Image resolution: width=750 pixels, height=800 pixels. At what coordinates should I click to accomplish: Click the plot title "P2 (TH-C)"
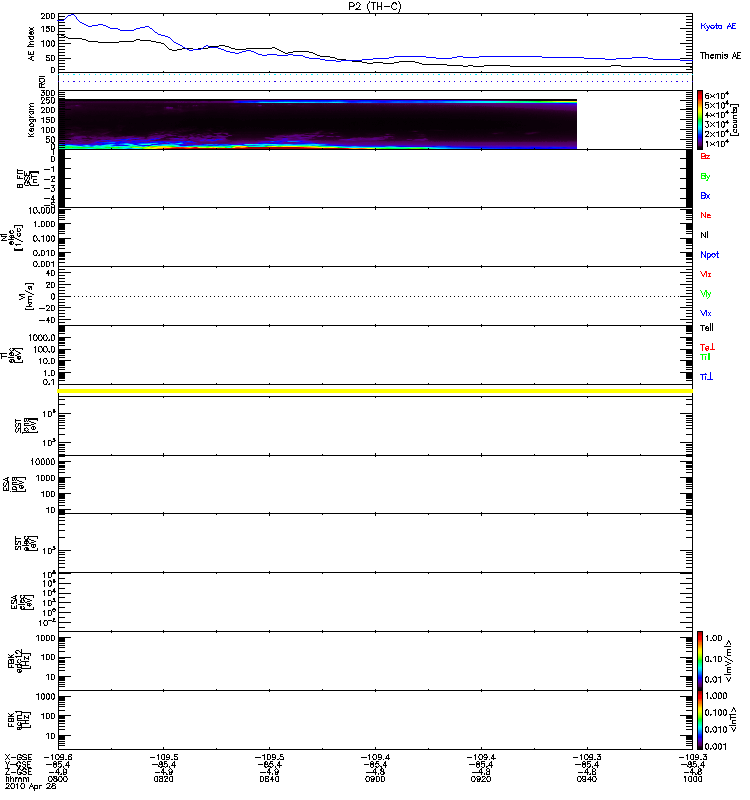pyautogui.click(x=374, y=6)
